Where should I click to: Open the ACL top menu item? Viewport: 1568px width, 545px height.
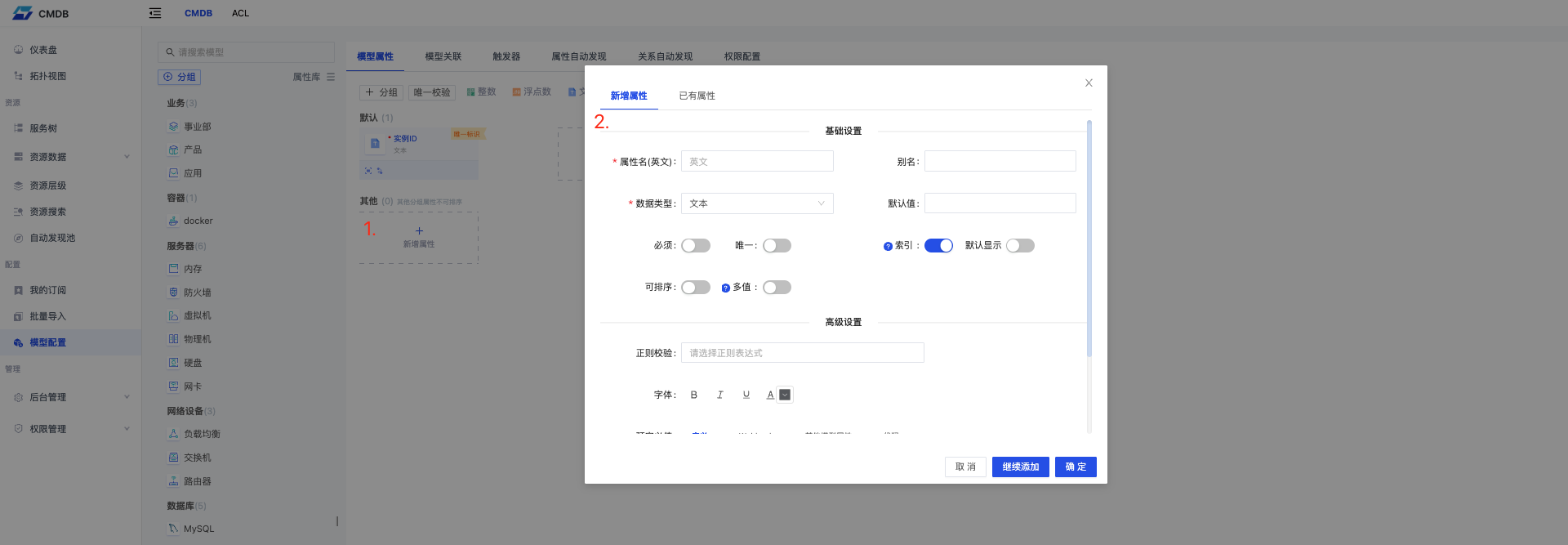[x=240, y=13]
